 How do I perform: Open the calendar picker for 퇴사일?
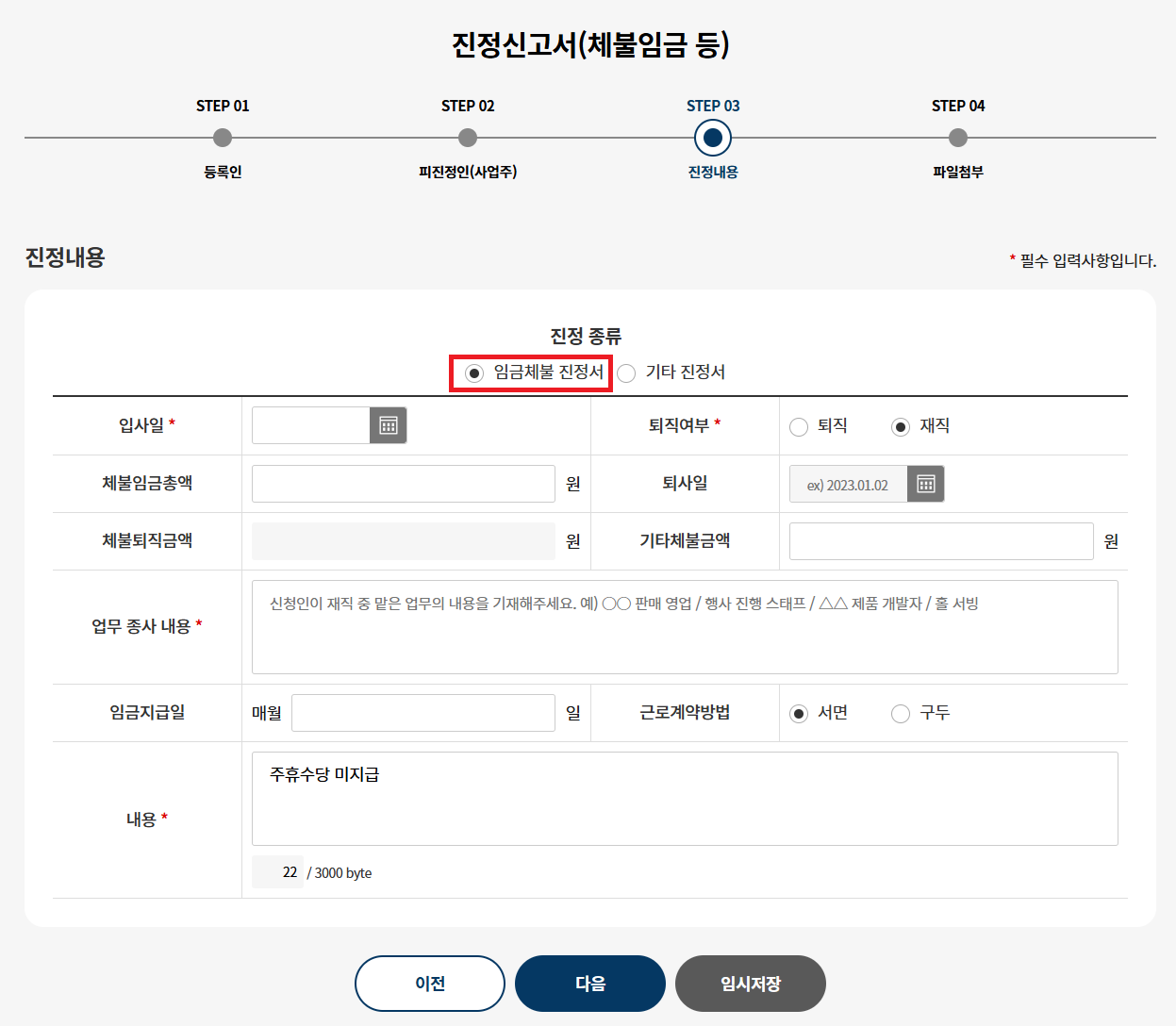click(924, 484)
